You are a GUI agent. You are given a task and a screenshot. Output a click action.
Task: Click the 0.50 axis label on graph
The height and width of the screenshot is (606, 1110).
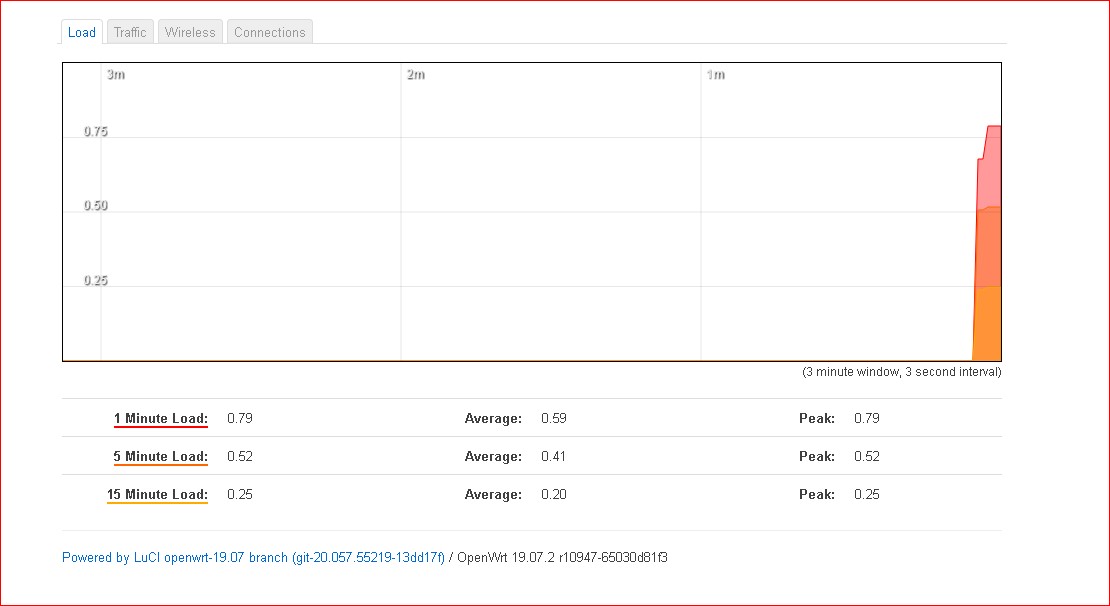96,206
